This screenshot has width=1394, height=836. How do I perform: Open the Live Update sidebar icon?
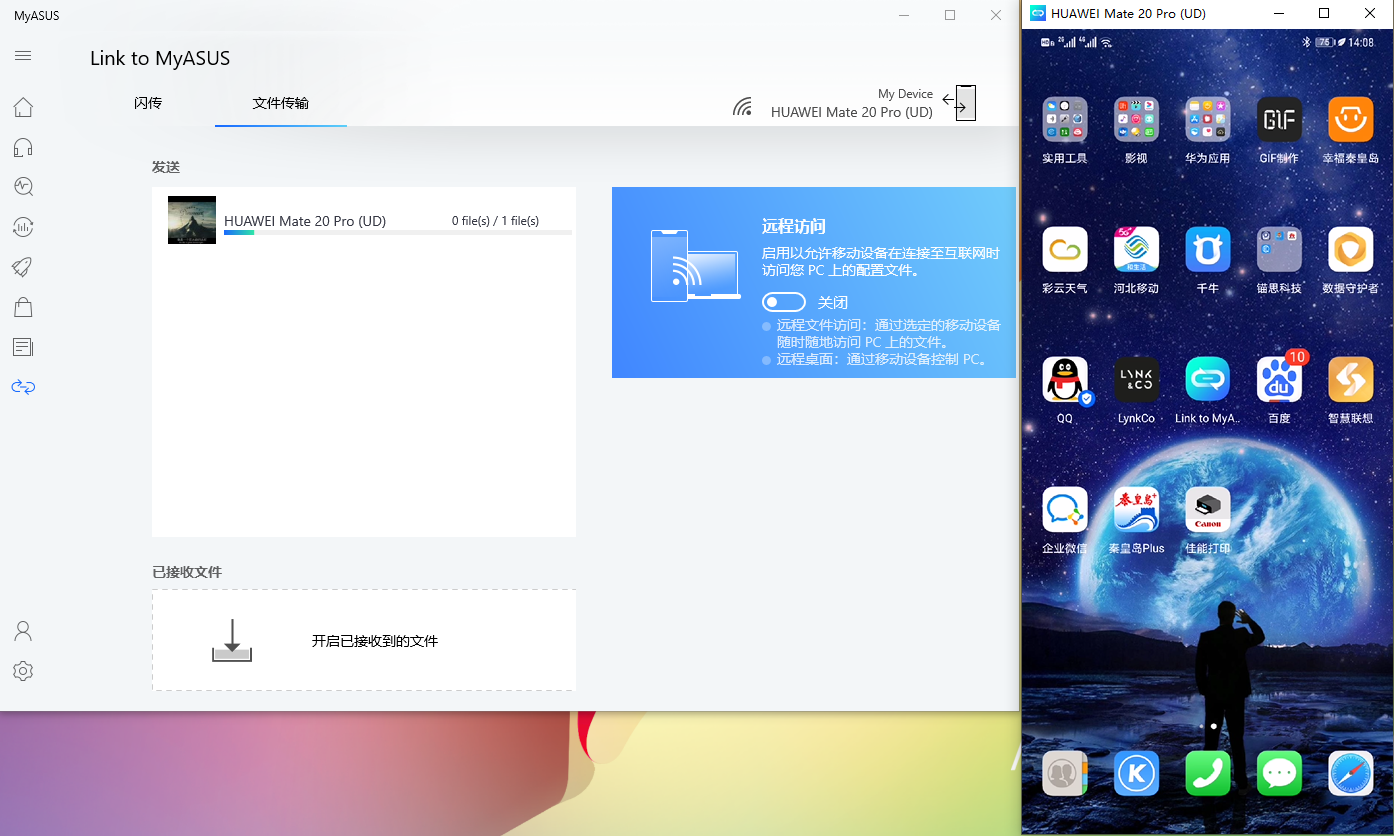[x=23, y=226]
